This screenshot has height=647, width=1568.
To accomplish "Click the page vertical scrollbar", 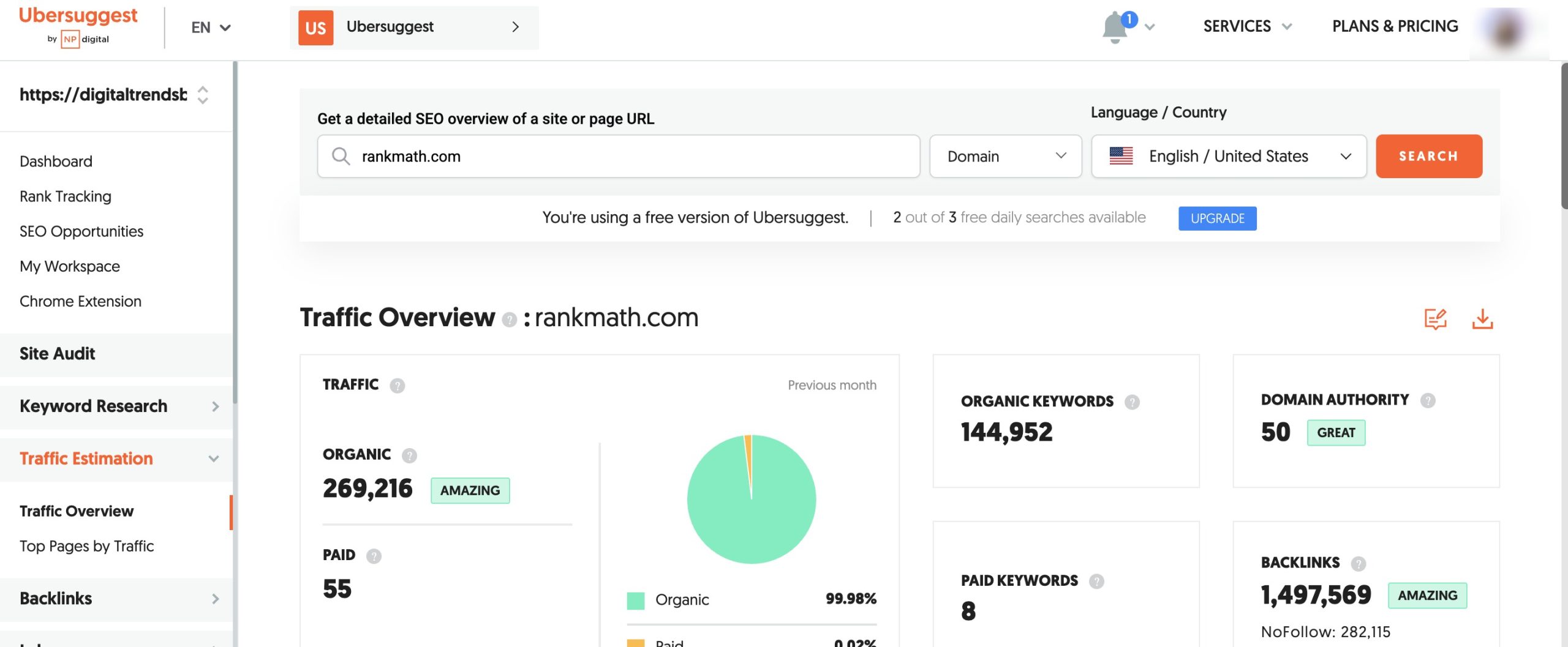I will (1564, 135).
